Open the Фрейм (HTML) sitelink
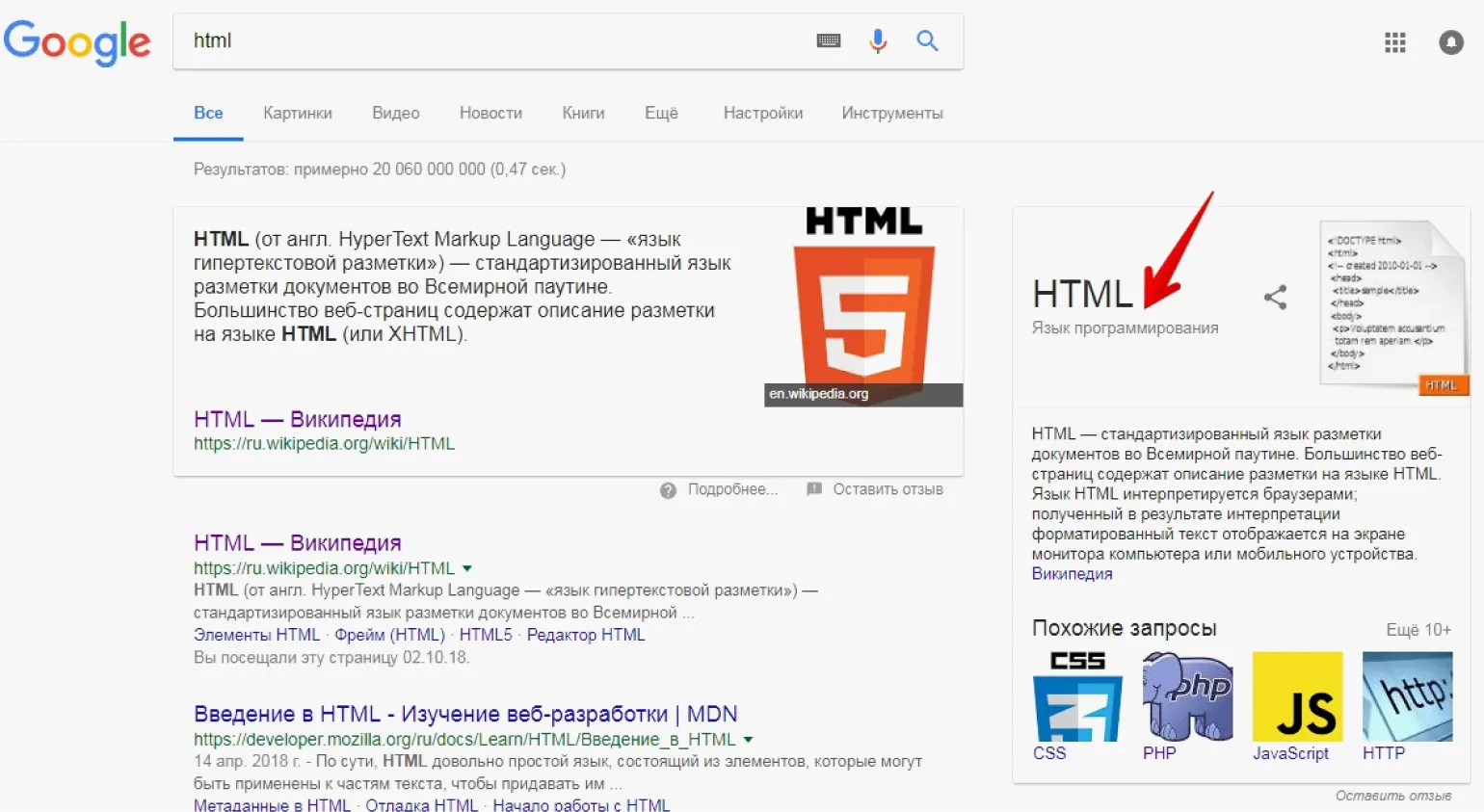Viewport: 1484px width, 812px height. coord(389,635)
